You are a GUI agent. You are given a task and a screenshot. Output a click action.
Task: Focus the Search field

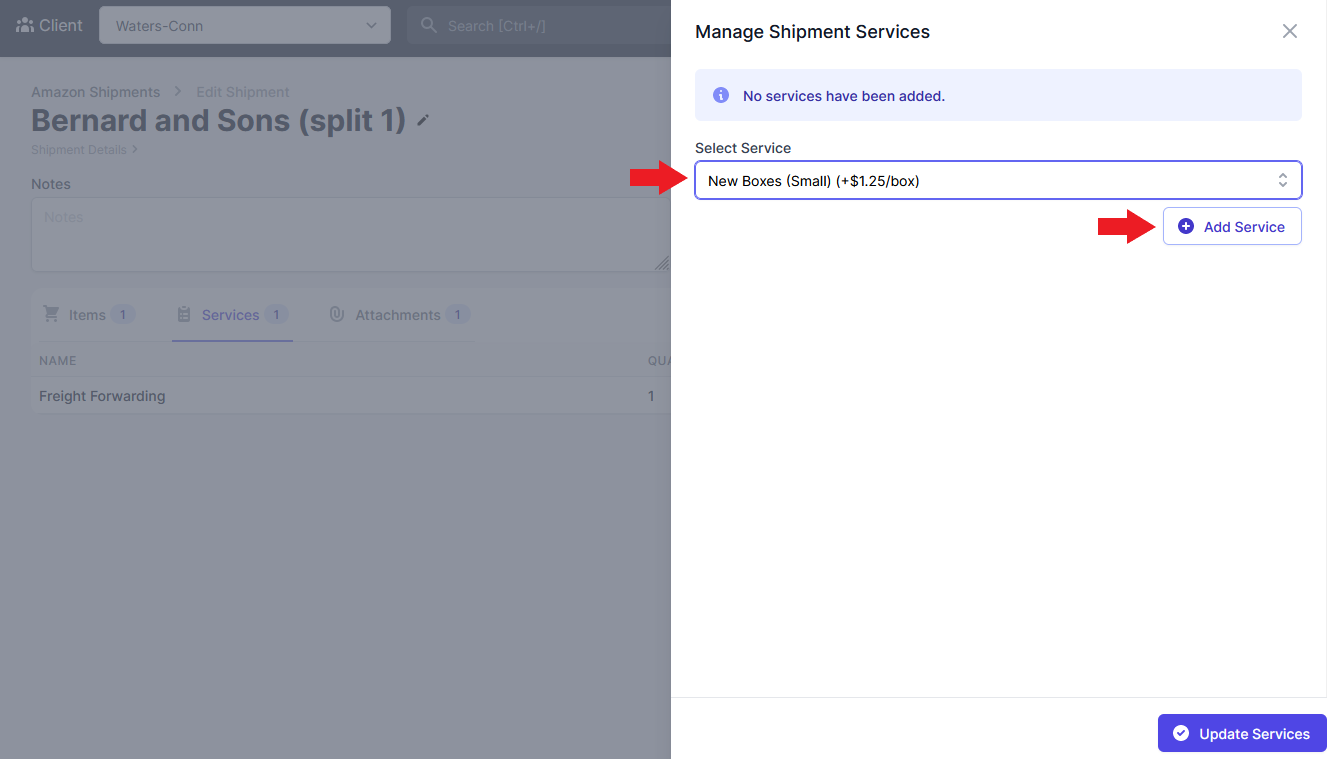[x=540, y=26]
